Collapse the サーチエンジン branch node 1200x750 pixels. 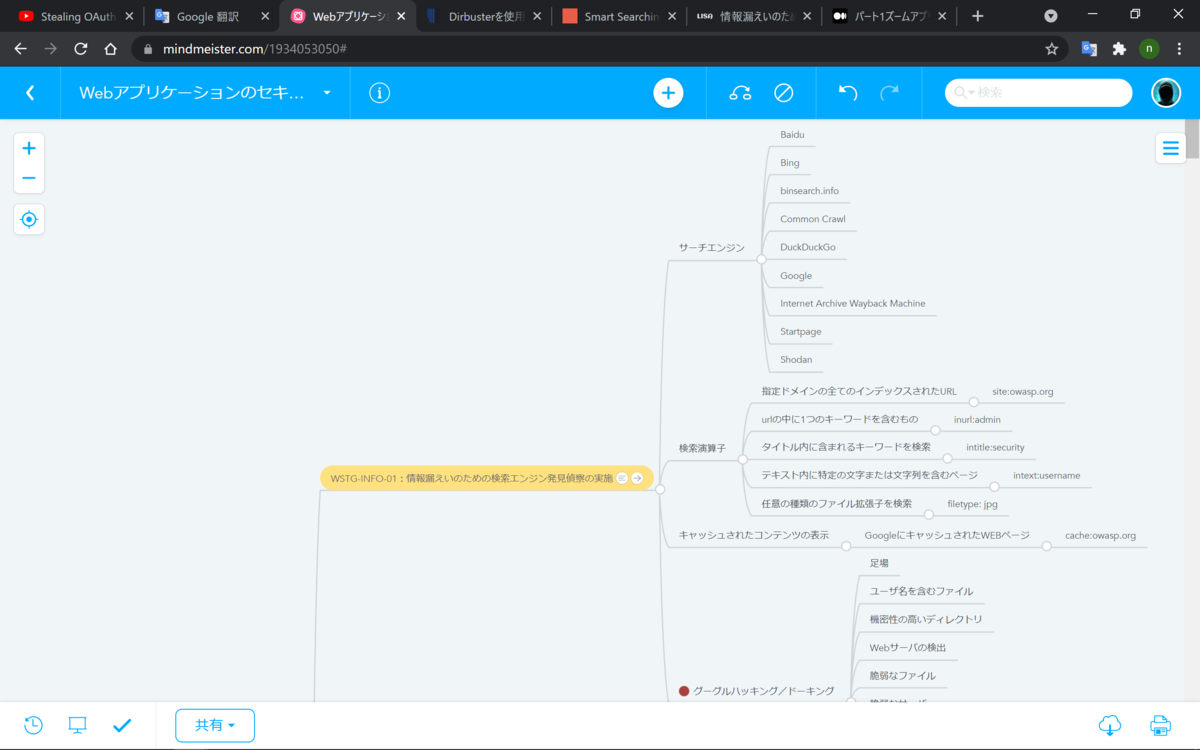(x=761, y=258)
